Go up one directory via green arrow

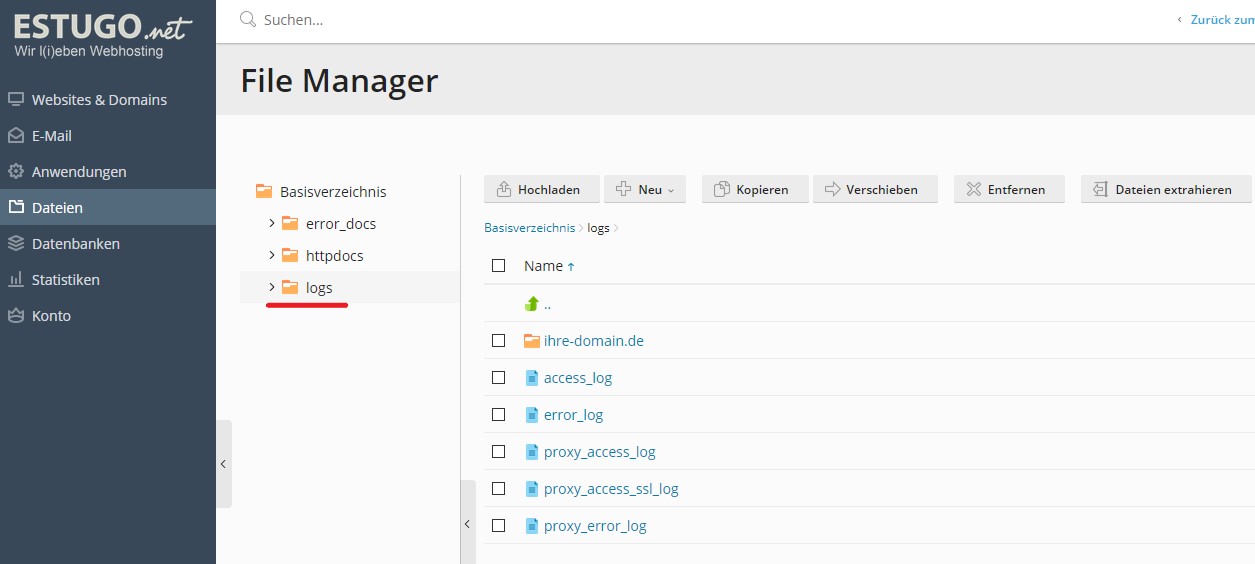[x=532, y=304]
